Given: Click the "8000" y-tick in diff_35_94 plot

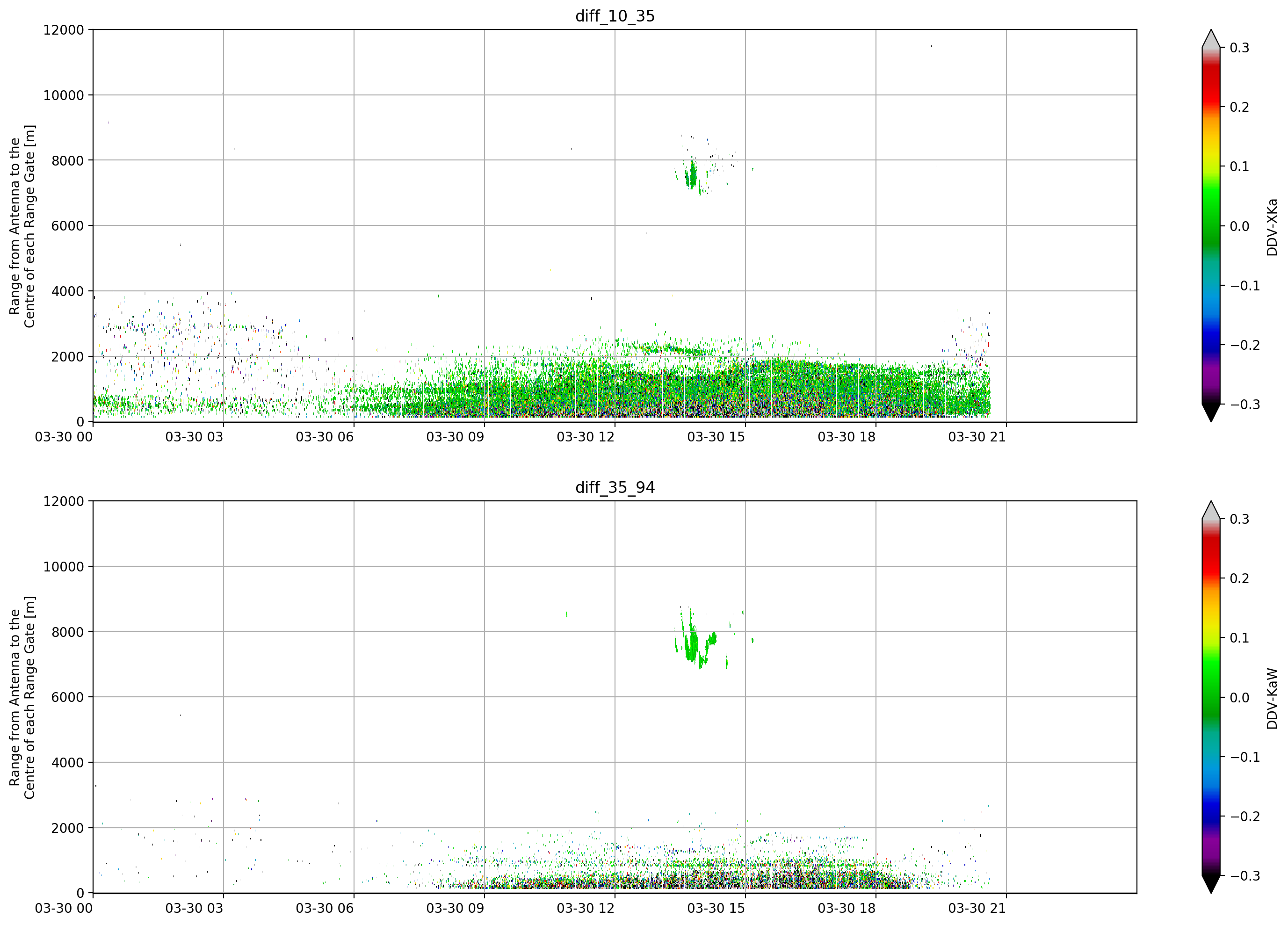Looking at the screenshot, I should coord(67,632).
